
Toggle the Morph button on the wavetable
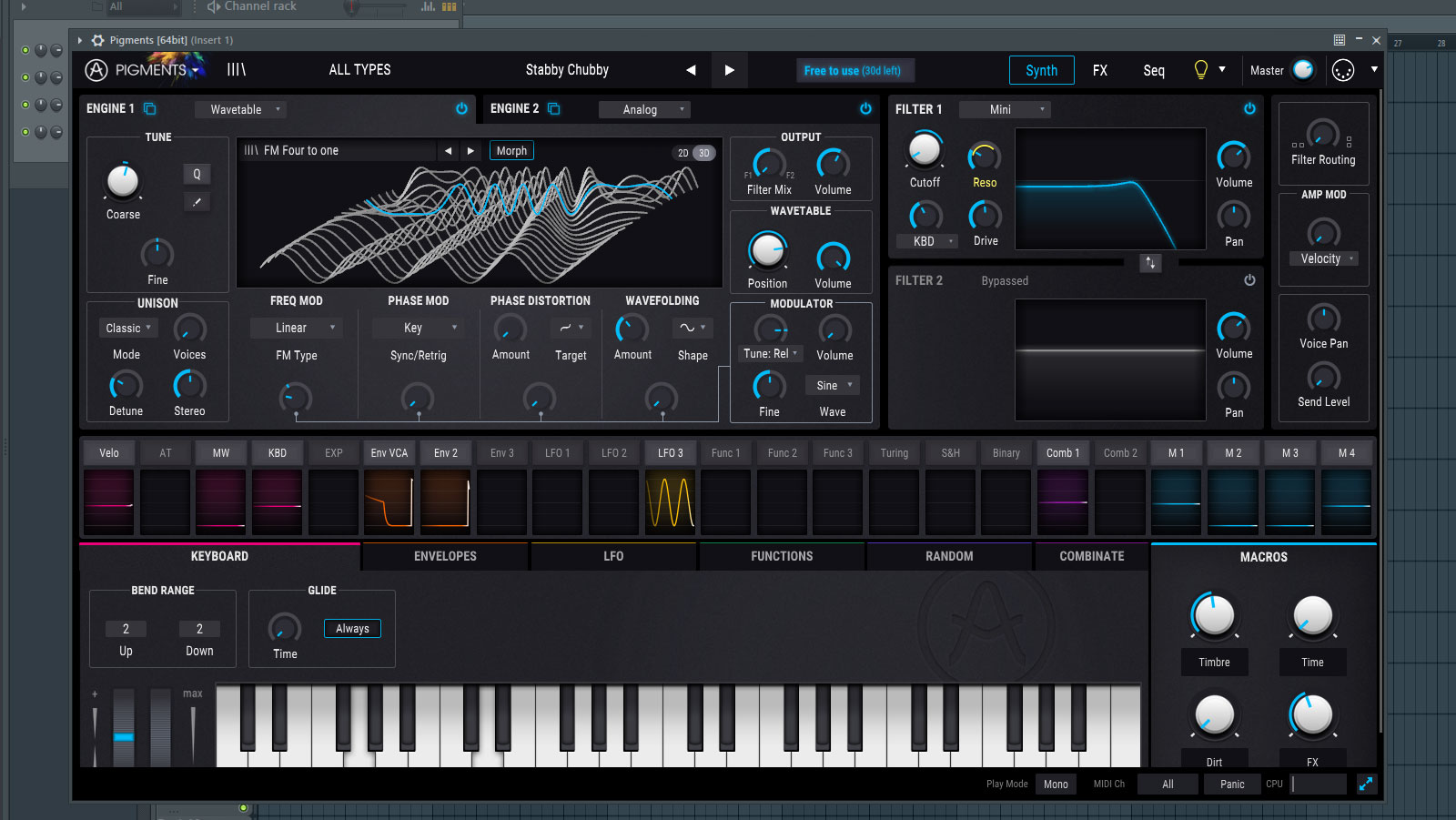(511, 151)
